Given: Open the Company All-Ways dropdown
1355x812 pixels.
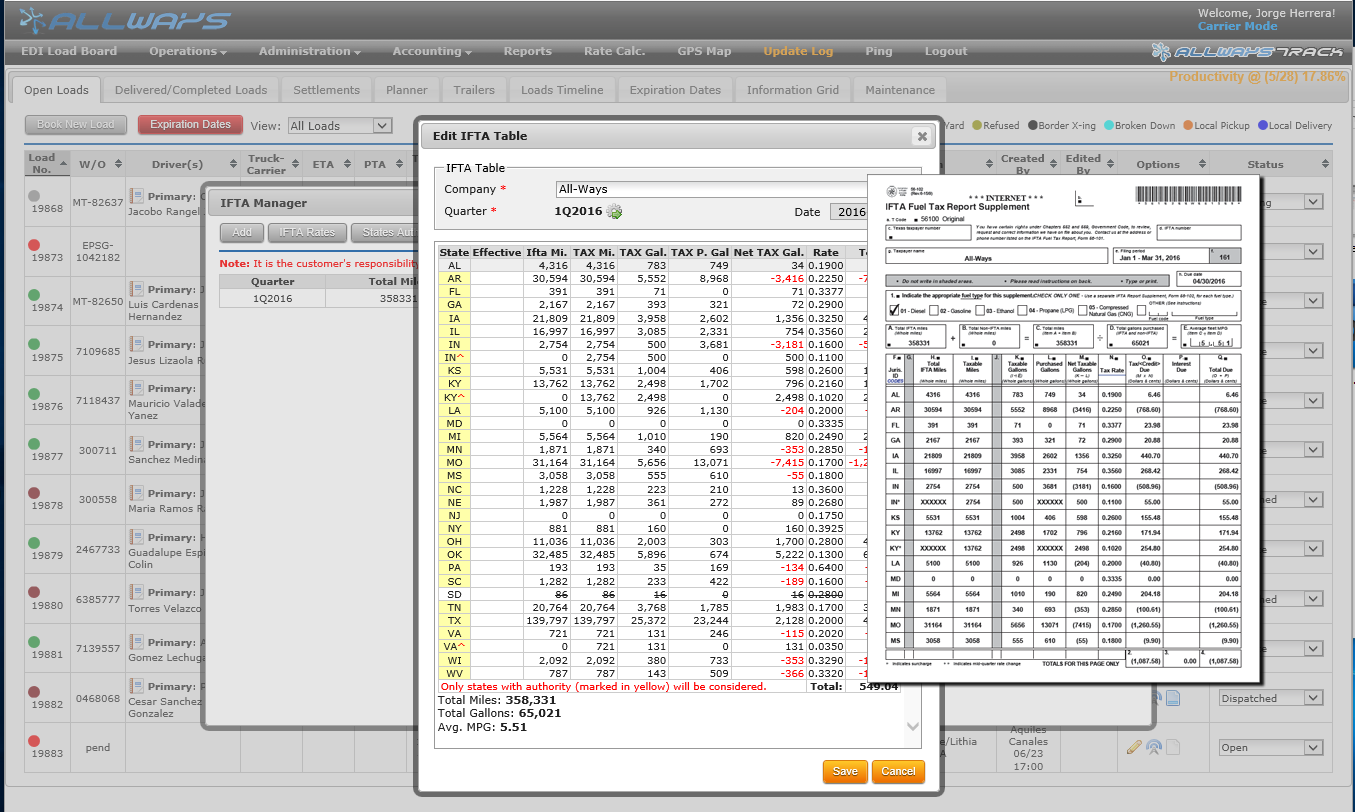Looking at the screenshot, I should [x=711, y=188].
